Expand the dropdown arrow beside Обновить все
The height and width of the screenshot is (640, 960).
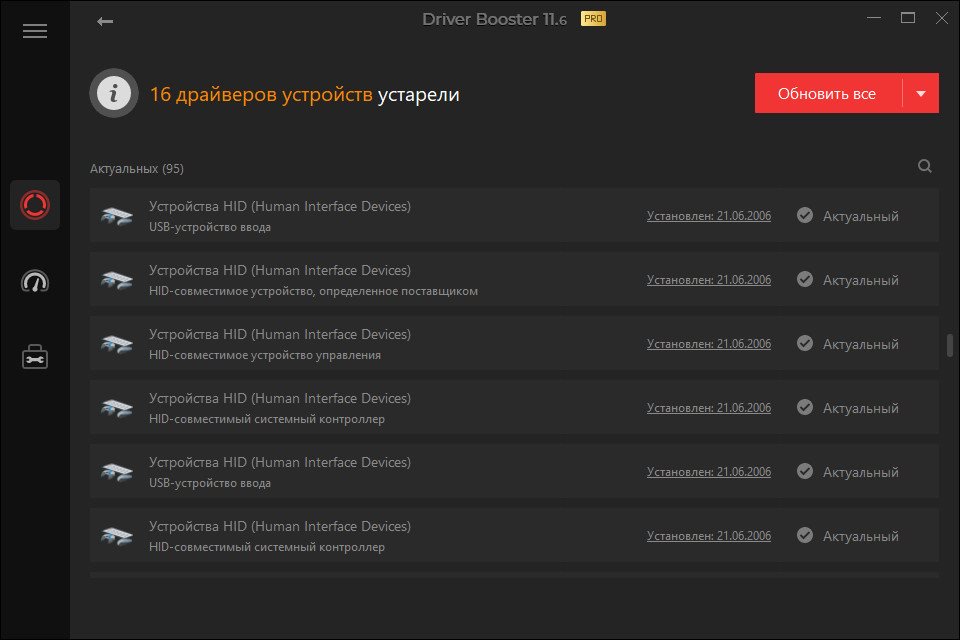pos(921,93)
